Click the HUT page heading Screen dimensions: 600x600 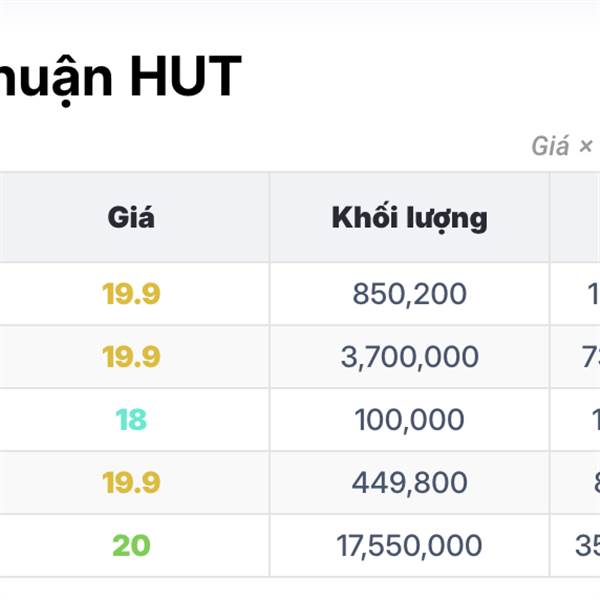pos(120,77)
